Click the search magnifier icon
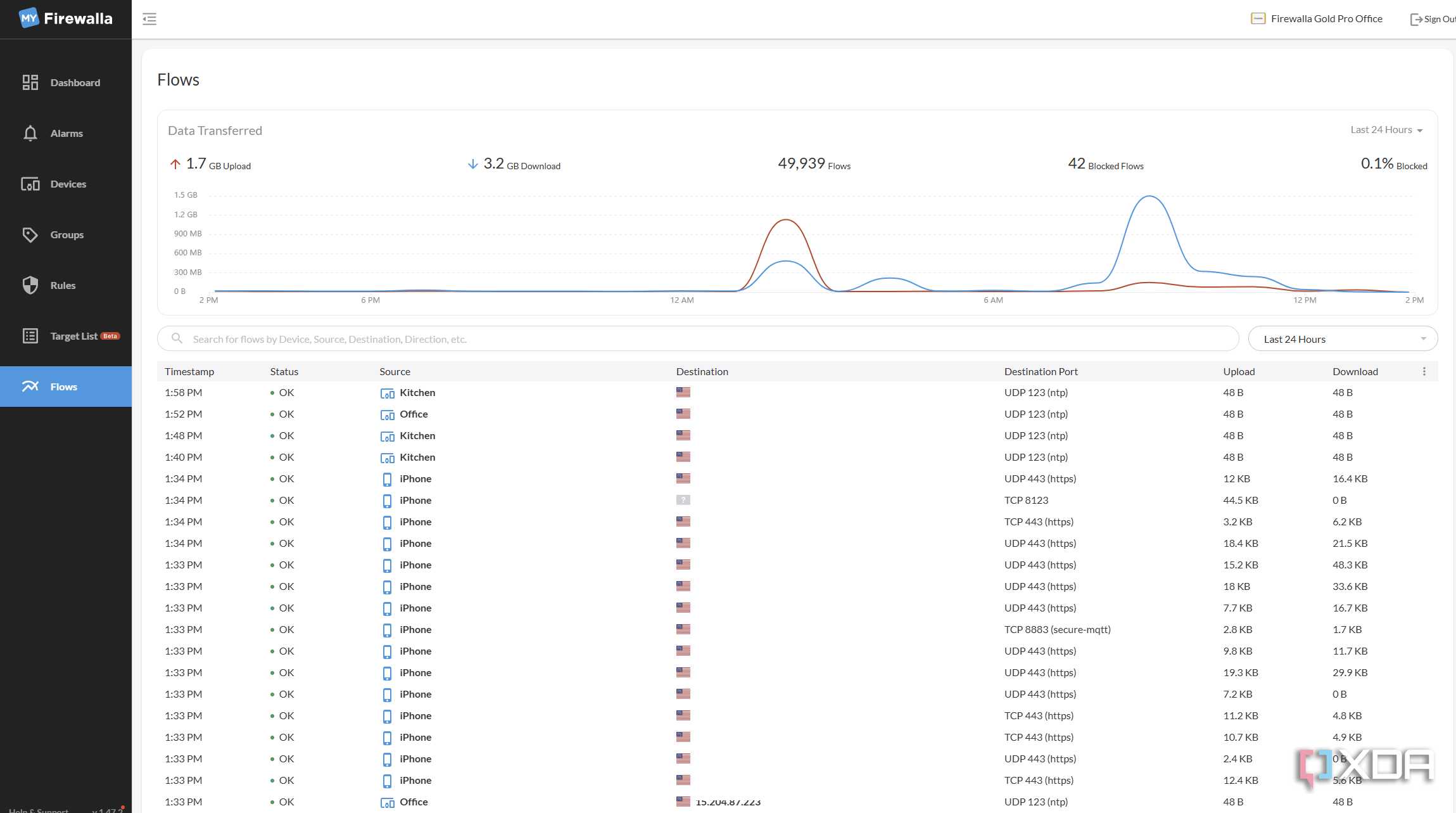1456x813 pixels. [177, 339]
